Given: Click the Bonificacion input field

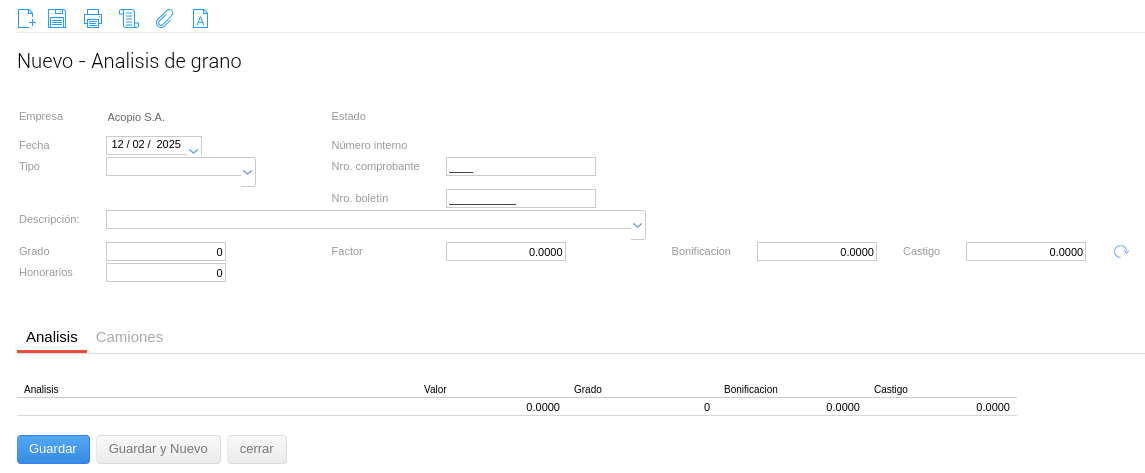Looking at the screenshot, I should pyautogui.click(x=816, y=252).
